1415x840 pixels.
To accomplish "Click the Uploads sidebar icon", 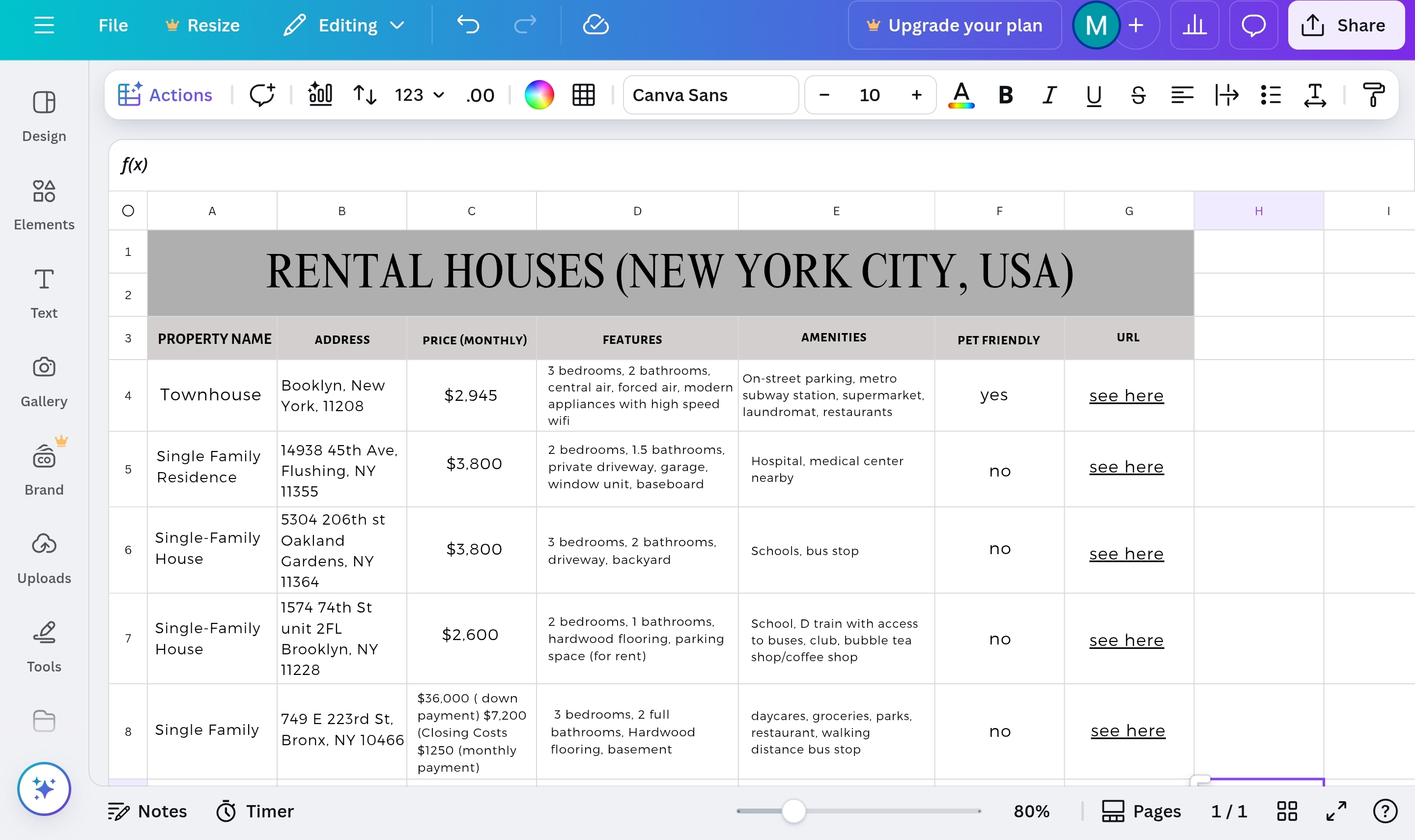I will (44, 557).
